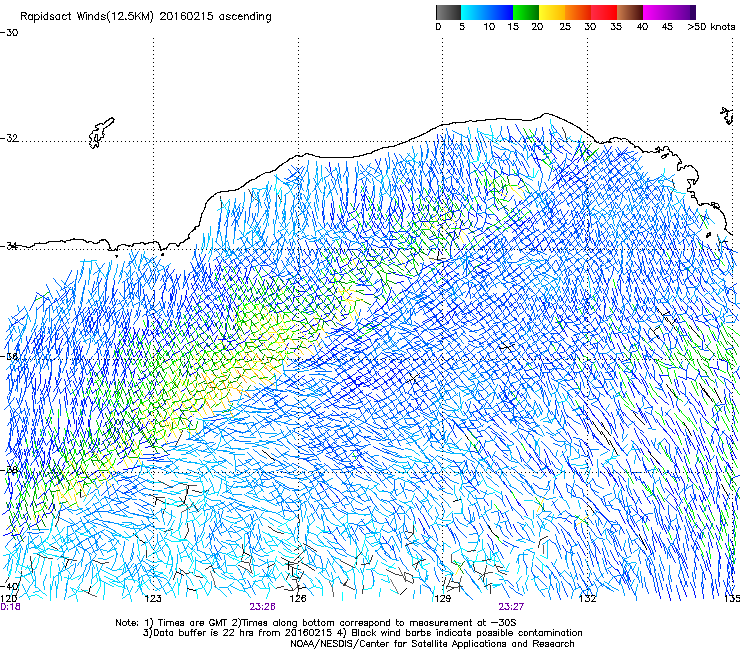Viewport: 740px width, 650px height.
Task: Click the '30' legend scale label
Action: tap(590, 27)
